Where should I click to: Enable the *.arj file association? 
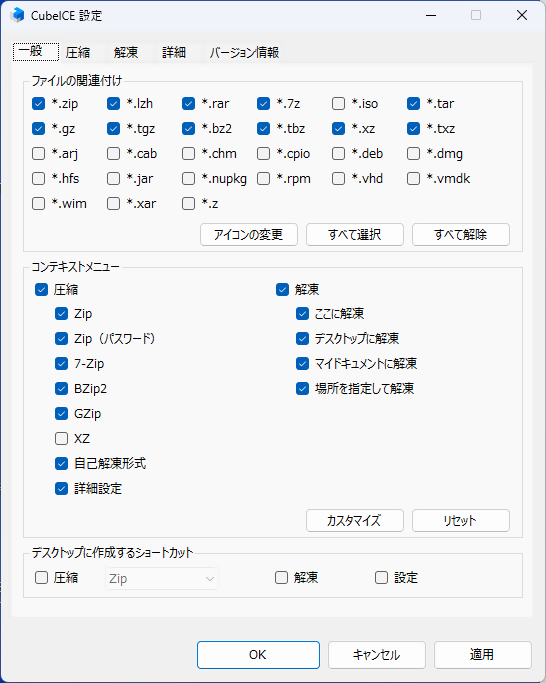(x=38, y=153)
